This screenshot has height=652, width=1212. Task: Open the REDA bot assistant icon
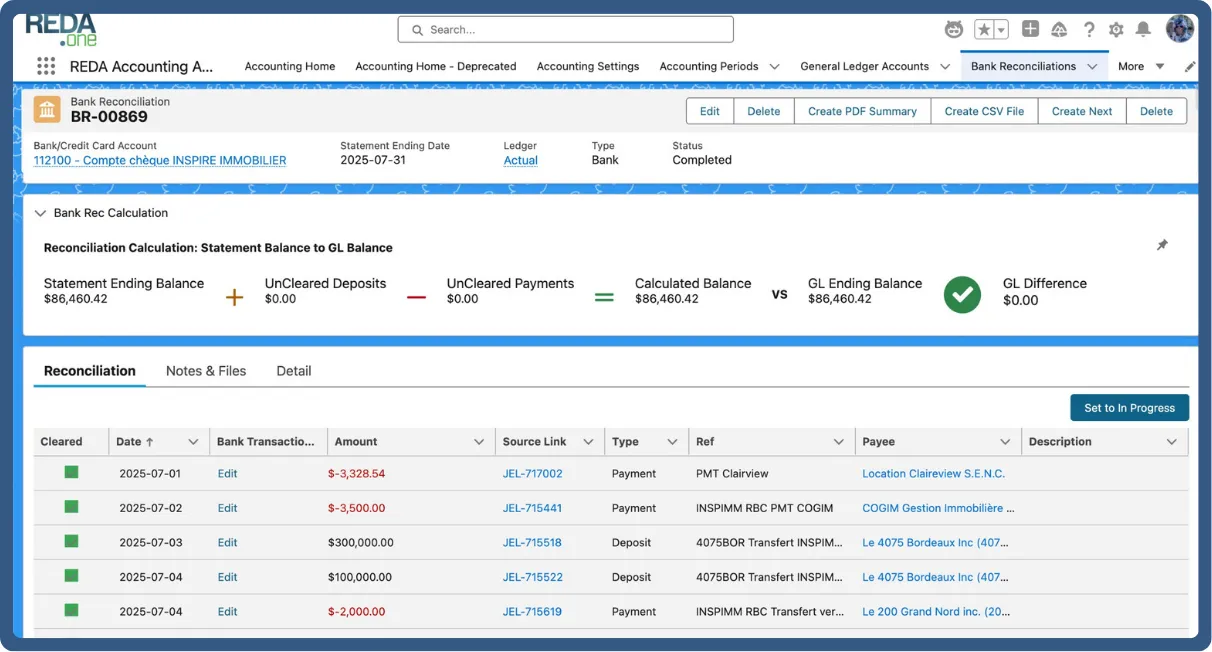[953, 29]
